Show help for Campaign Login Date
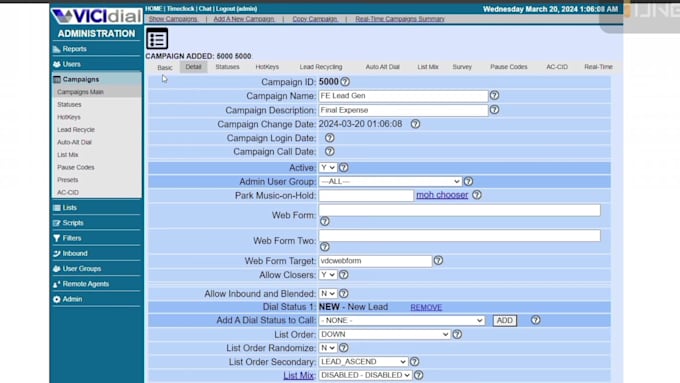The image size is (680, 383). (x=330, y=138)
